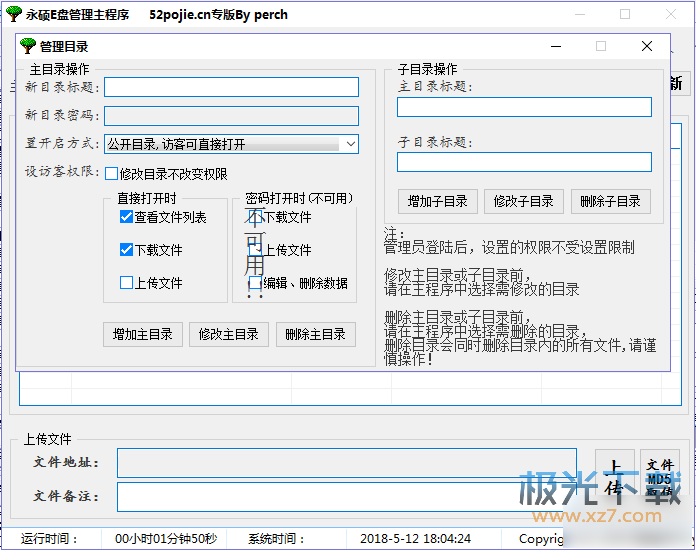Screen dimensions: 696x550
Task: Click the 子目录标题 input box
Action: [x=524, y=162]
